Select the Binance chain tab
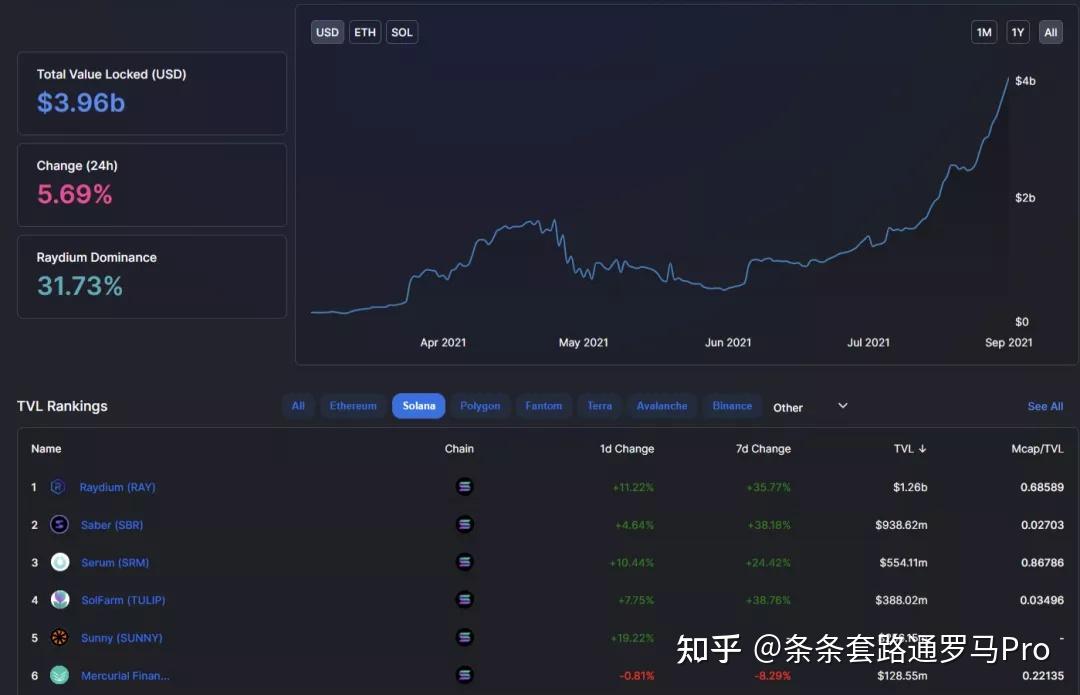Screen dimensions: 1080x695 [x=732, y=406]
